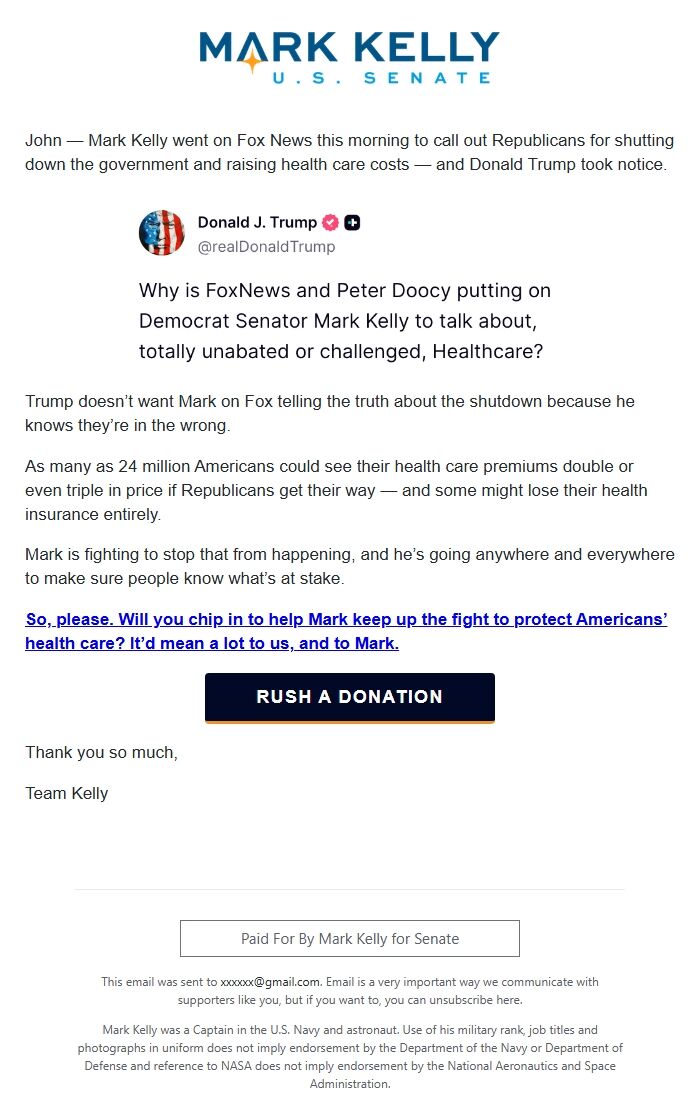
Task: Click the 'Mark is fighting' paragraph
Action: click(x=350, y=567)
